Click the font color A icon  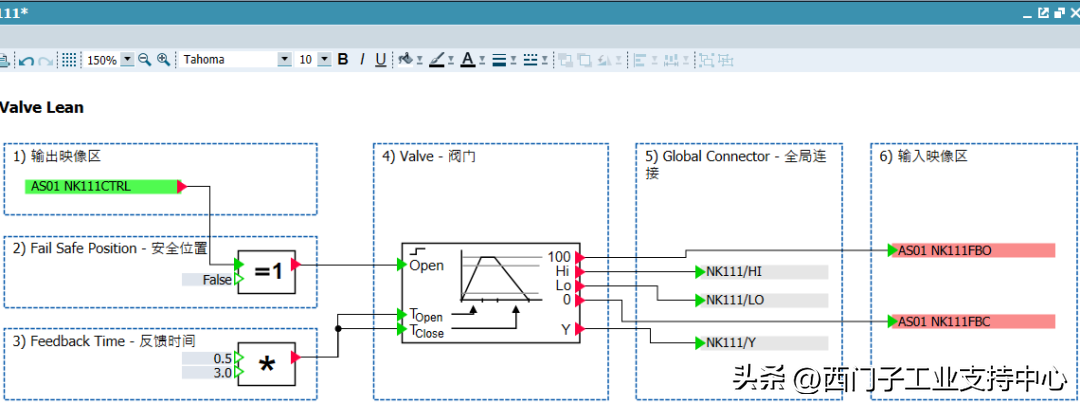(466, 60)
